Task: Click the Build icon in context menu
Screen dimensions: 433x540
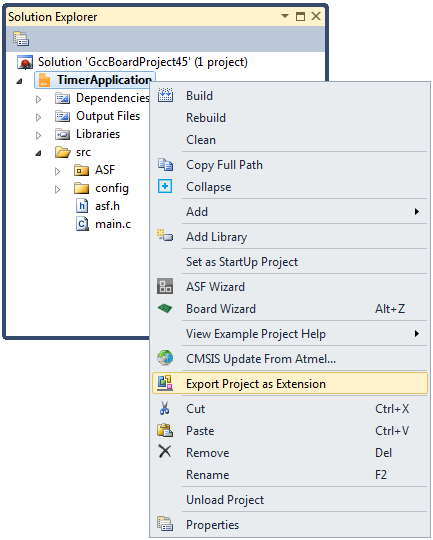Action: (165, 95)
